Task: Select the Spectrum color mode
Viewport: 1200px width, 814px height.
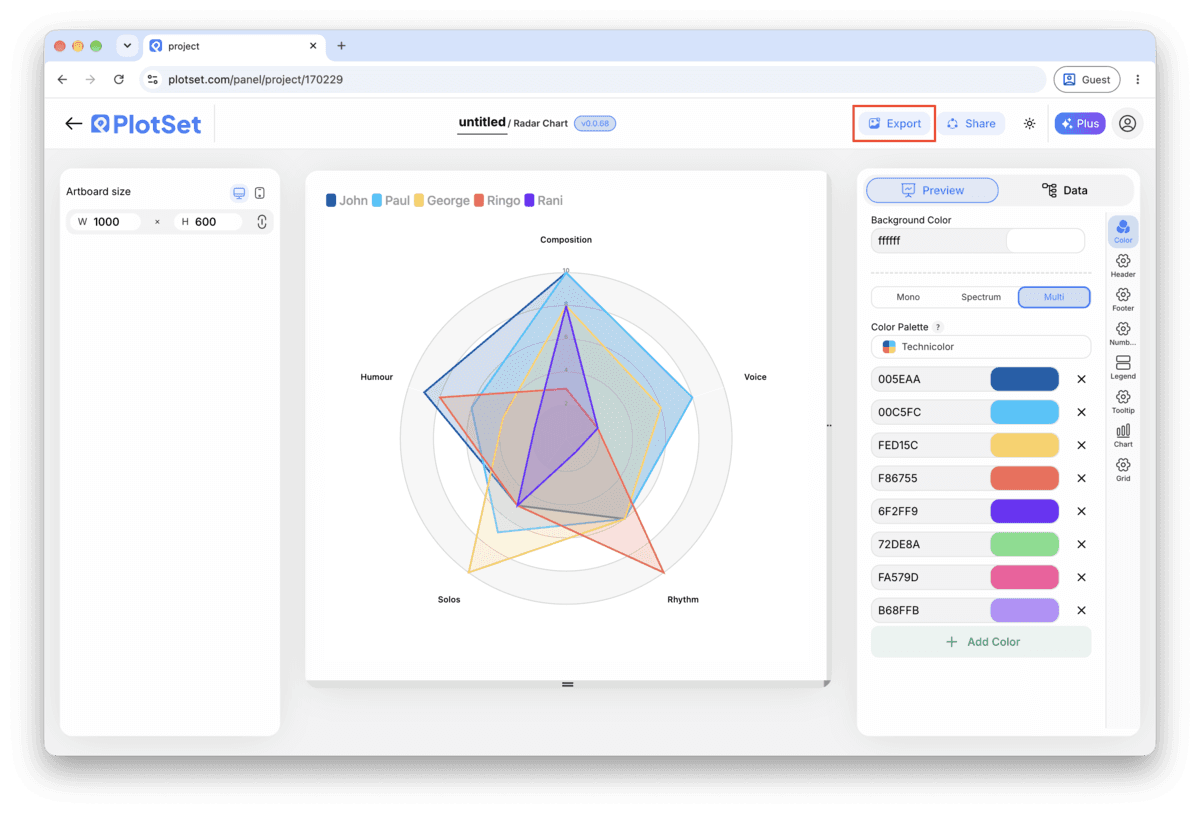Action: tap(981, 297)
